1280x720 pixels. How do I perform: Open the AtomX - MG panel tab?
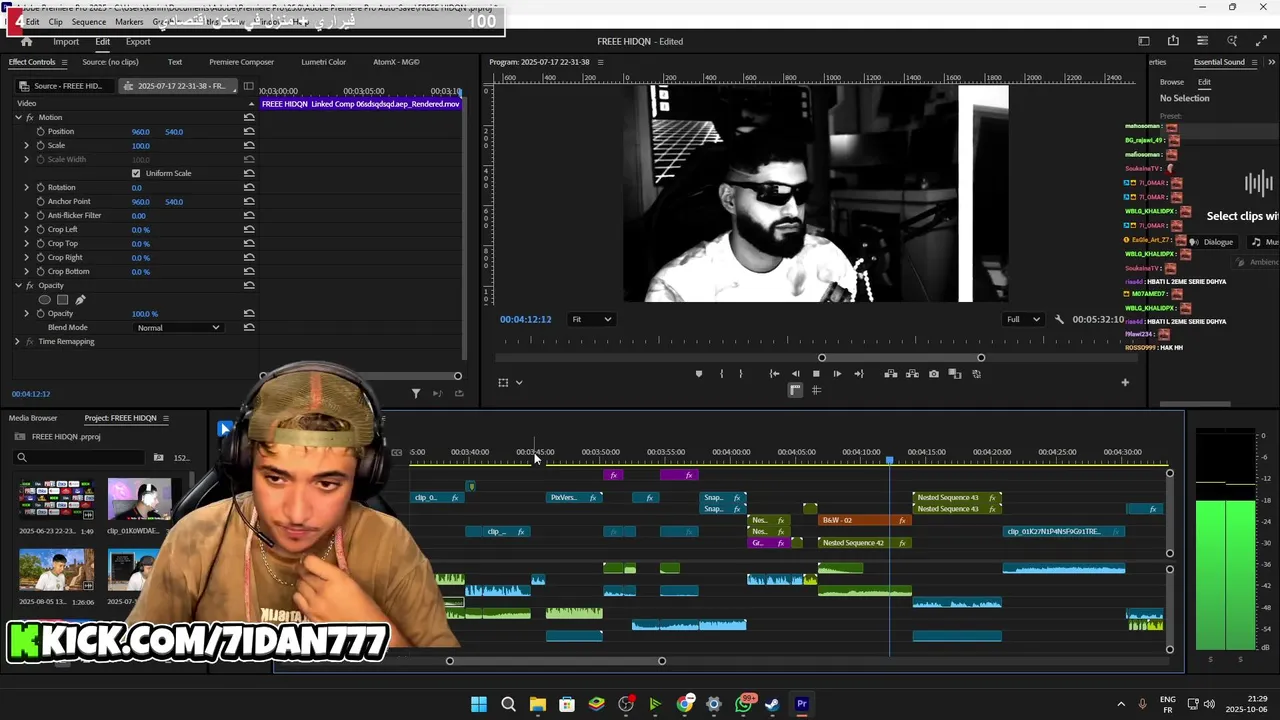tap(396, 62)
